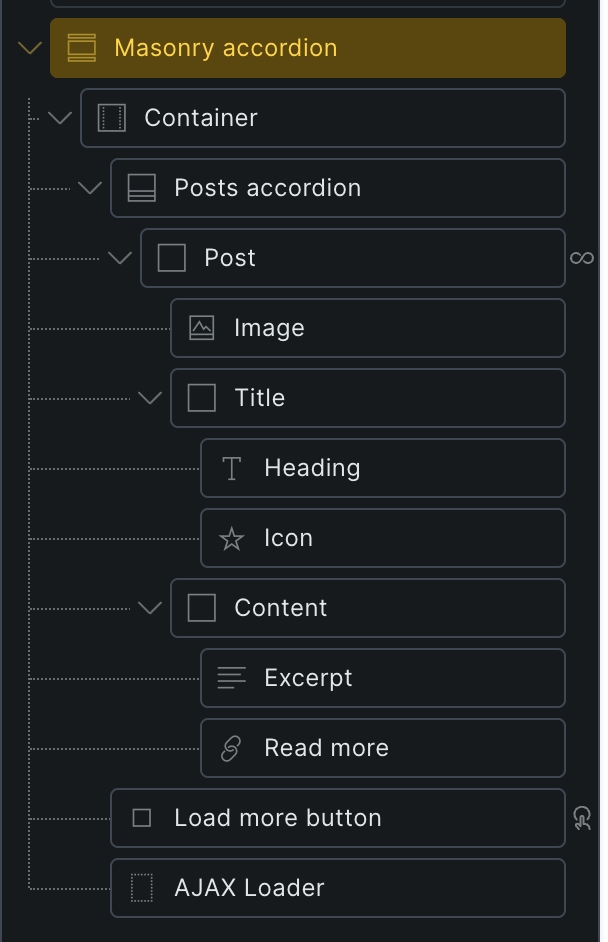The width and height of the screenshot is (608, 942).
Task: Click the Image element icon
Action: click(202, 328)
